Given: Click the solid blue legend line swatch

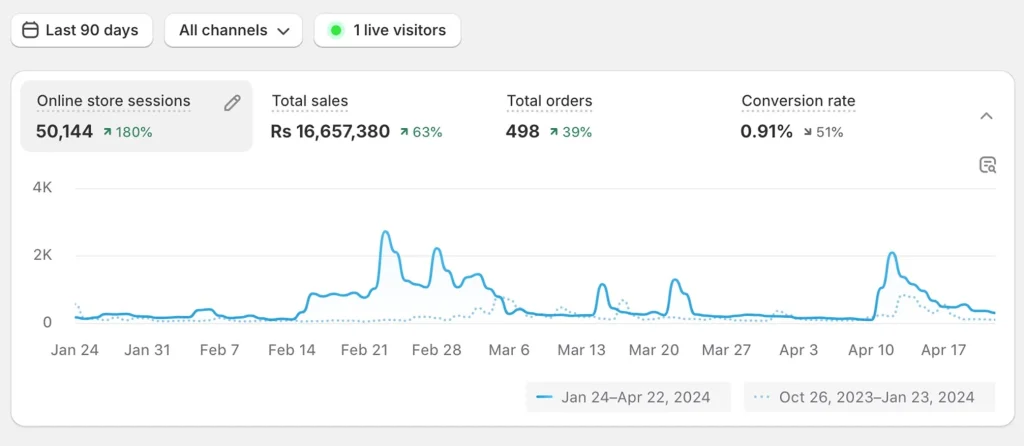Looking at the screenshot, I should click(x=545, y=397).
